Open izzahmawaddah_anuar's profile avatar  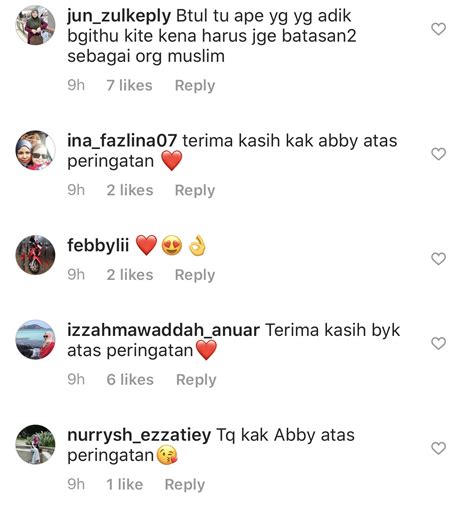coord(35,339)
